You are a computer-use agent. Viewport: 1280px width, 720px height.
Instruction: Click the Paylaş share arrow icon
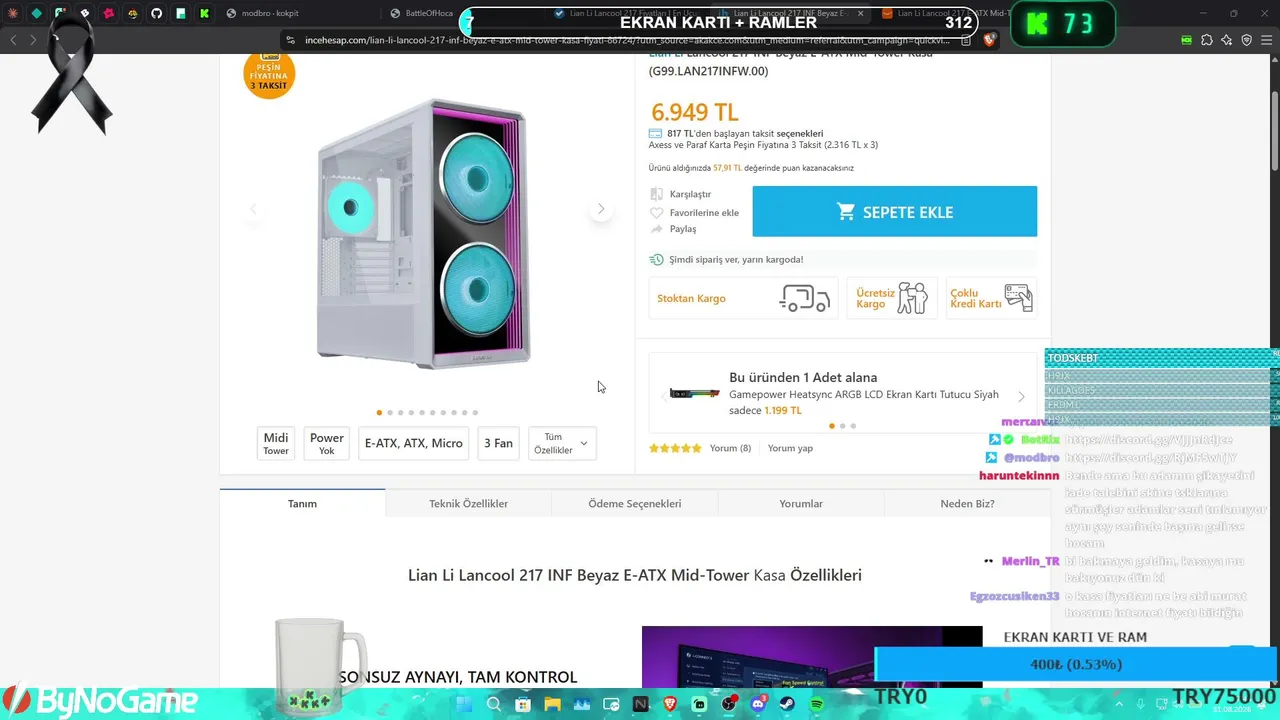[x=656, y=229]
